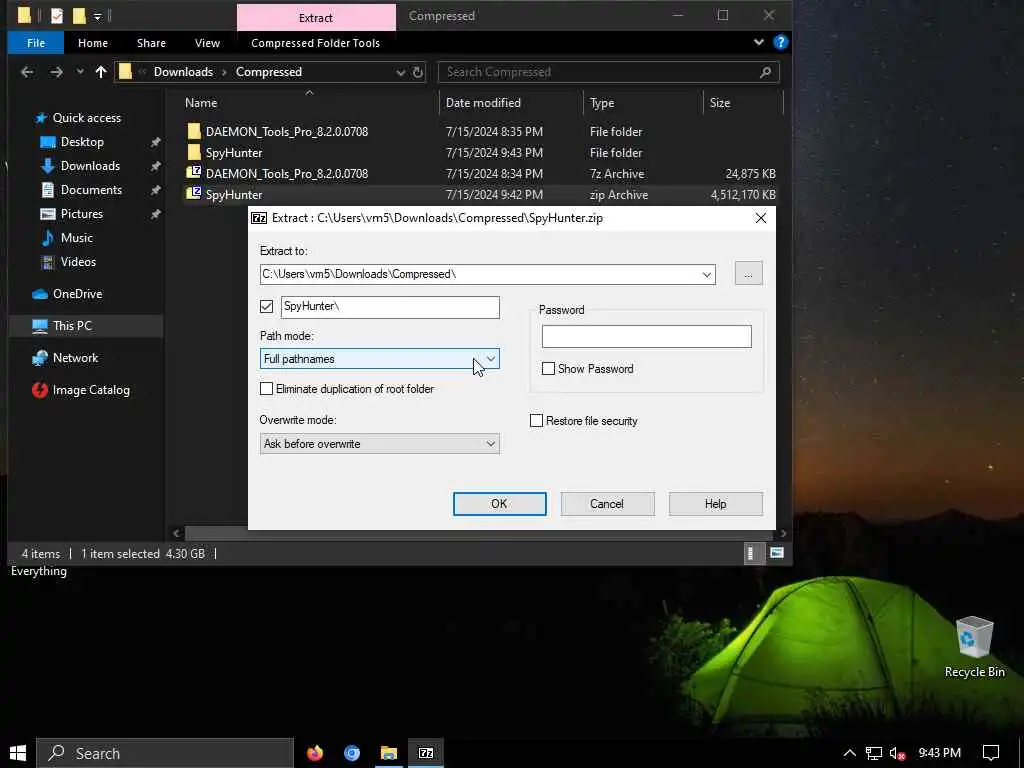Sort files by Date modified column
The width and height of the screenshot is (1024, 768).
pyautogui.click(x=483, y=103)
